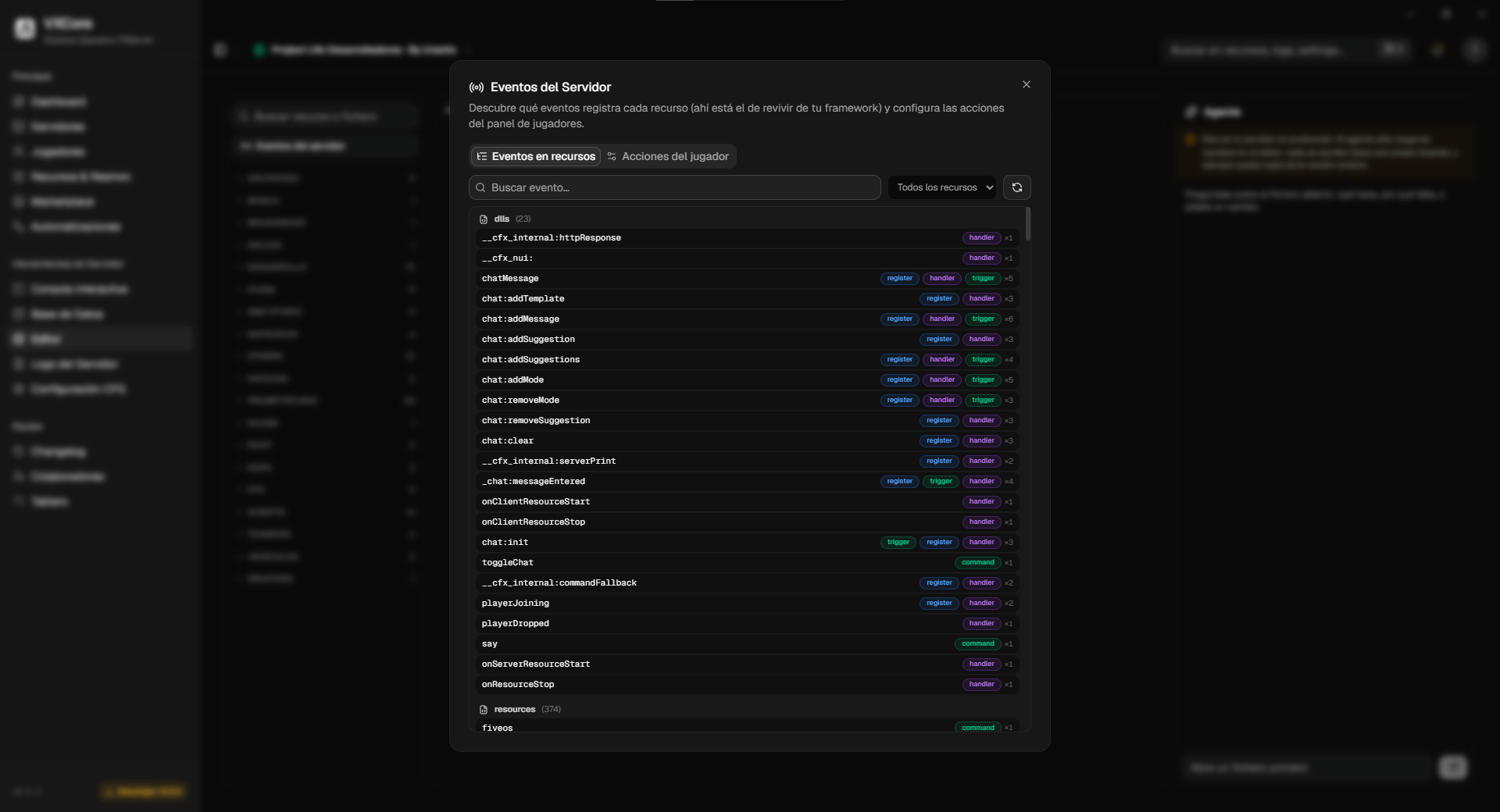
Task: Click the handler badge on the chat:clear row
Action: [981, 440]
